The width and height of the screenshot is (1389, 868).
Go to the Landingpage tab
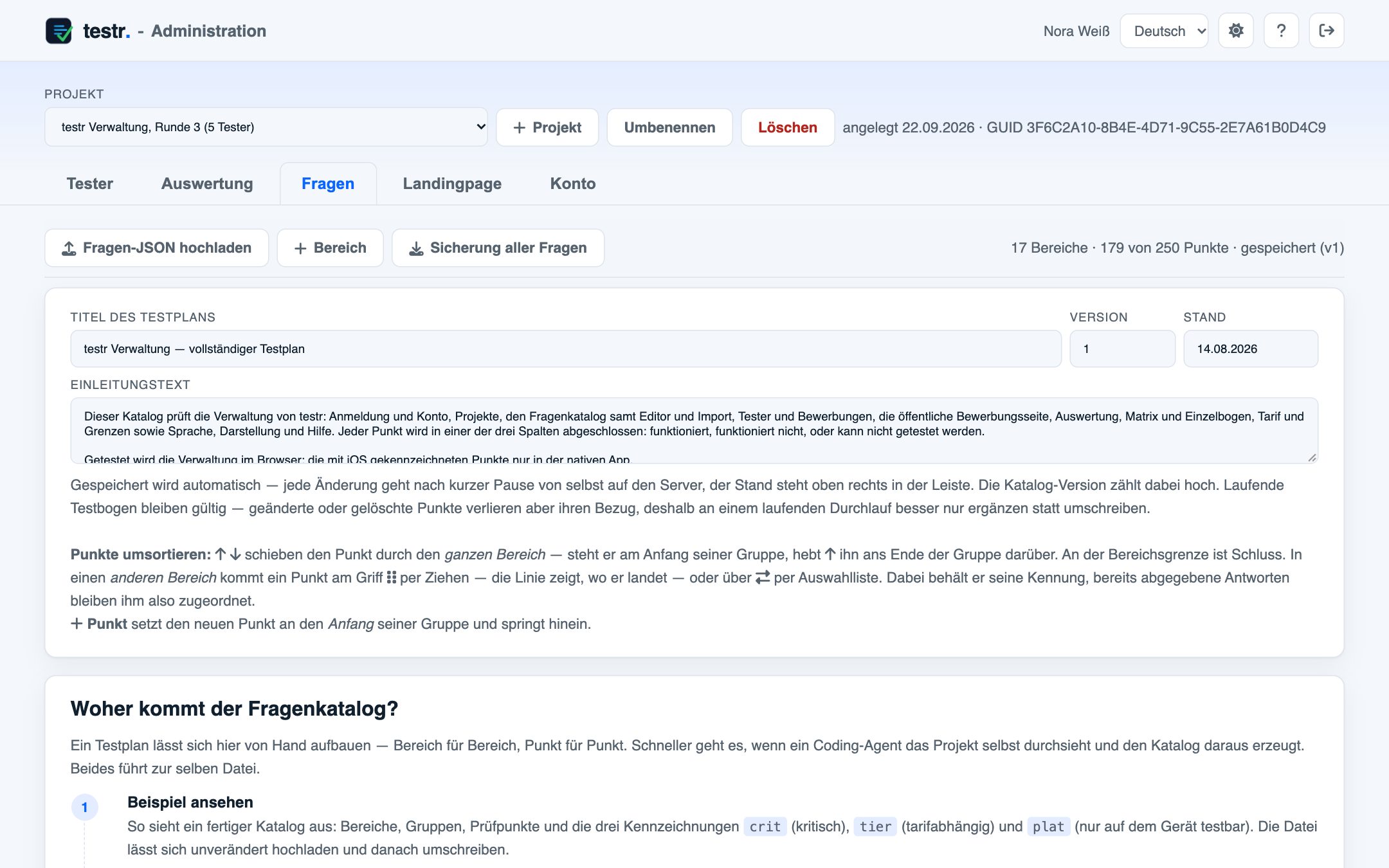pos(452,184)
